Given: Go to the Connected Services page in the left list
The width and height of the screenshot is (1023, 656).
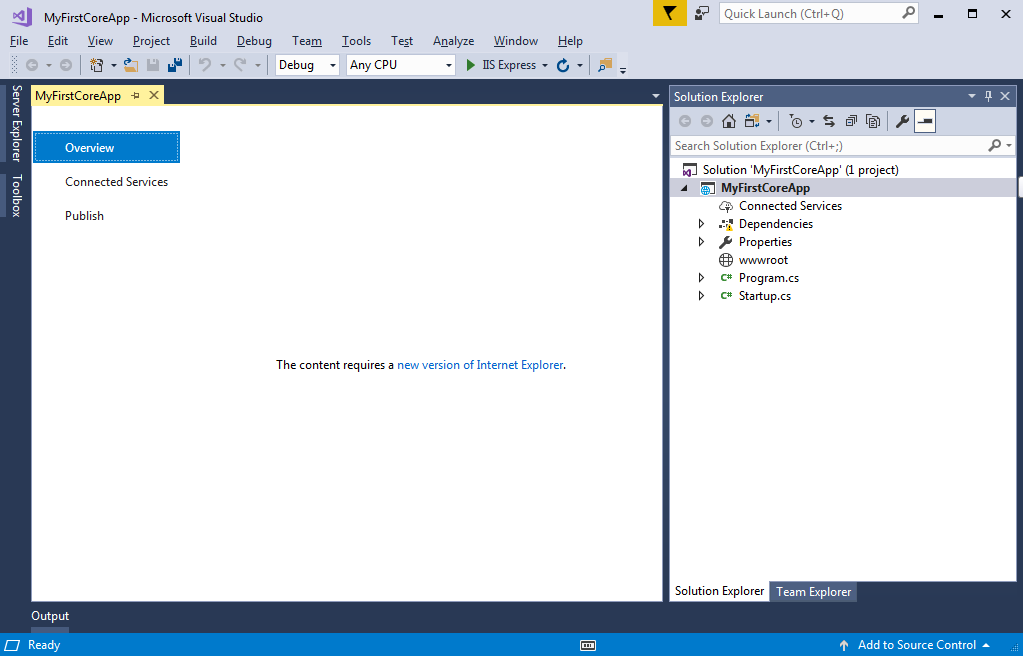Looking at the screenshot, I should pos(117,182).
